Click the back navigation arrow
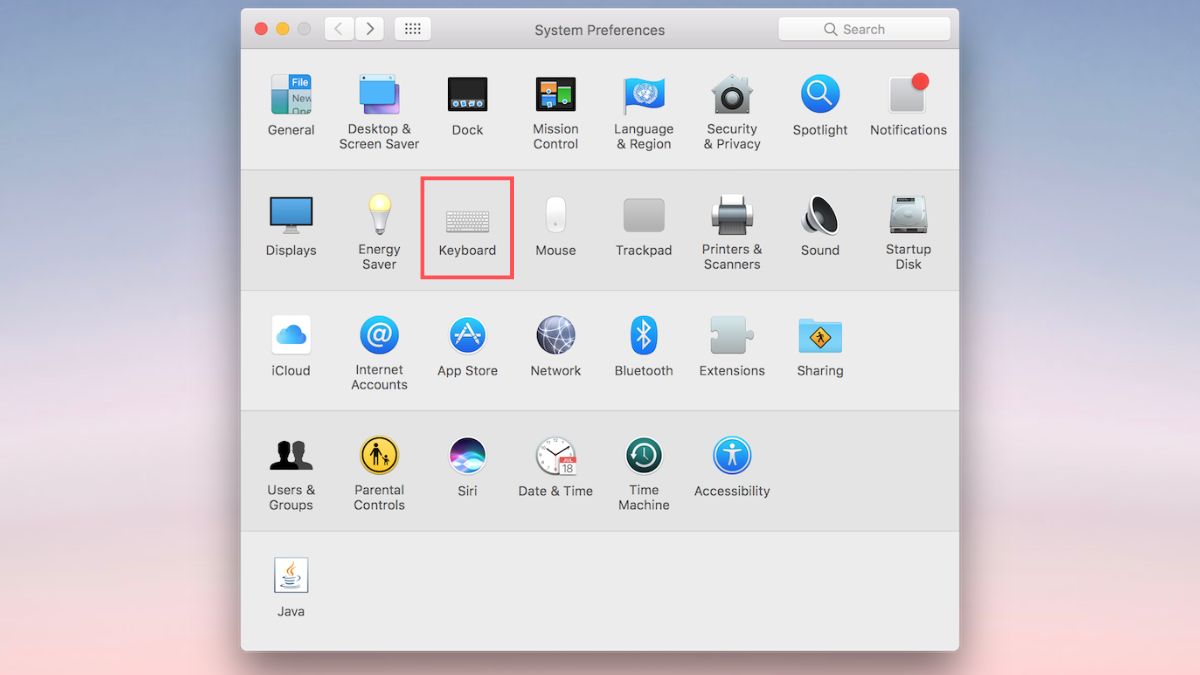Image resolution: width=1200 pixels, height=675 pixels. [x=338, y=29]
